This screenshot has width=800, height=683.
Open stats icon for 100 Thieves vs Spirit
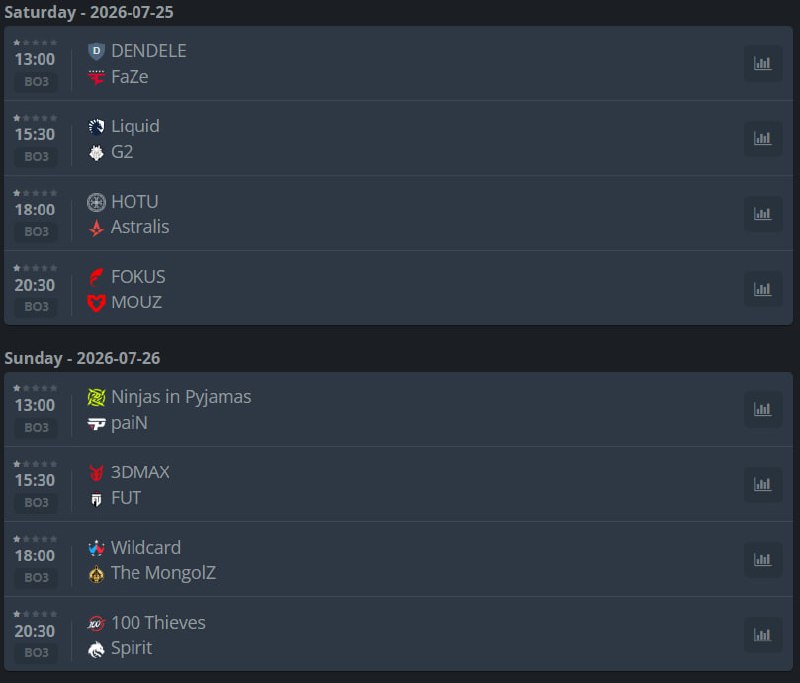click(763, 635)
